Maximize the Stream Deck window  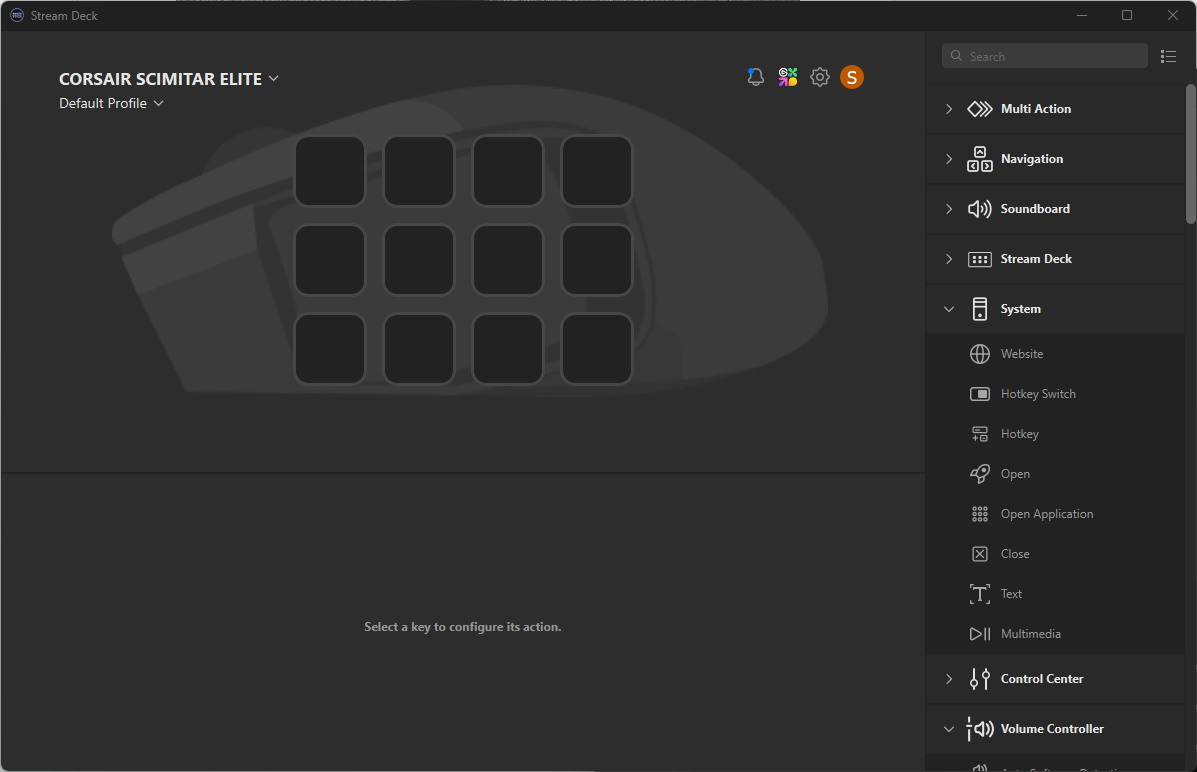tap(1127, 15)
